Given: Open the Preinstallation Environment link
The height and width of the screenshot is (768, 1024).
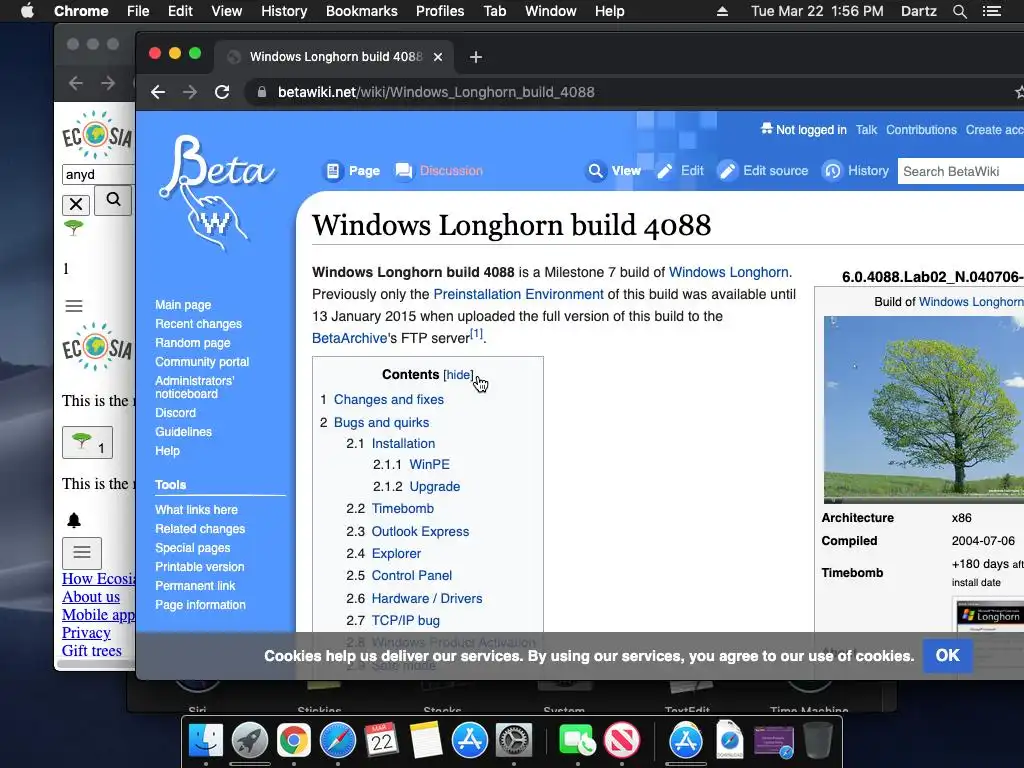Looking at the screenshot, I should click(x=518, y=295).
